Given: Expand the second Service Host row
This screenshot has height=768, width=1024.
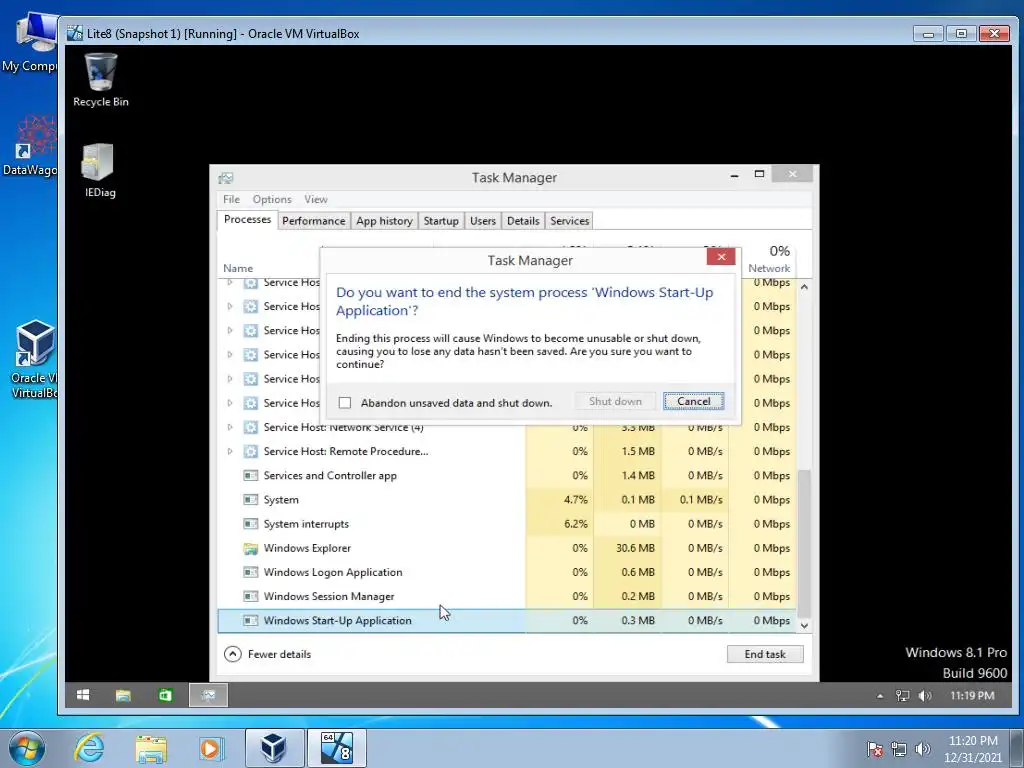Looking at the screenshot, I should pyautogui.click(x=230, y=306).
